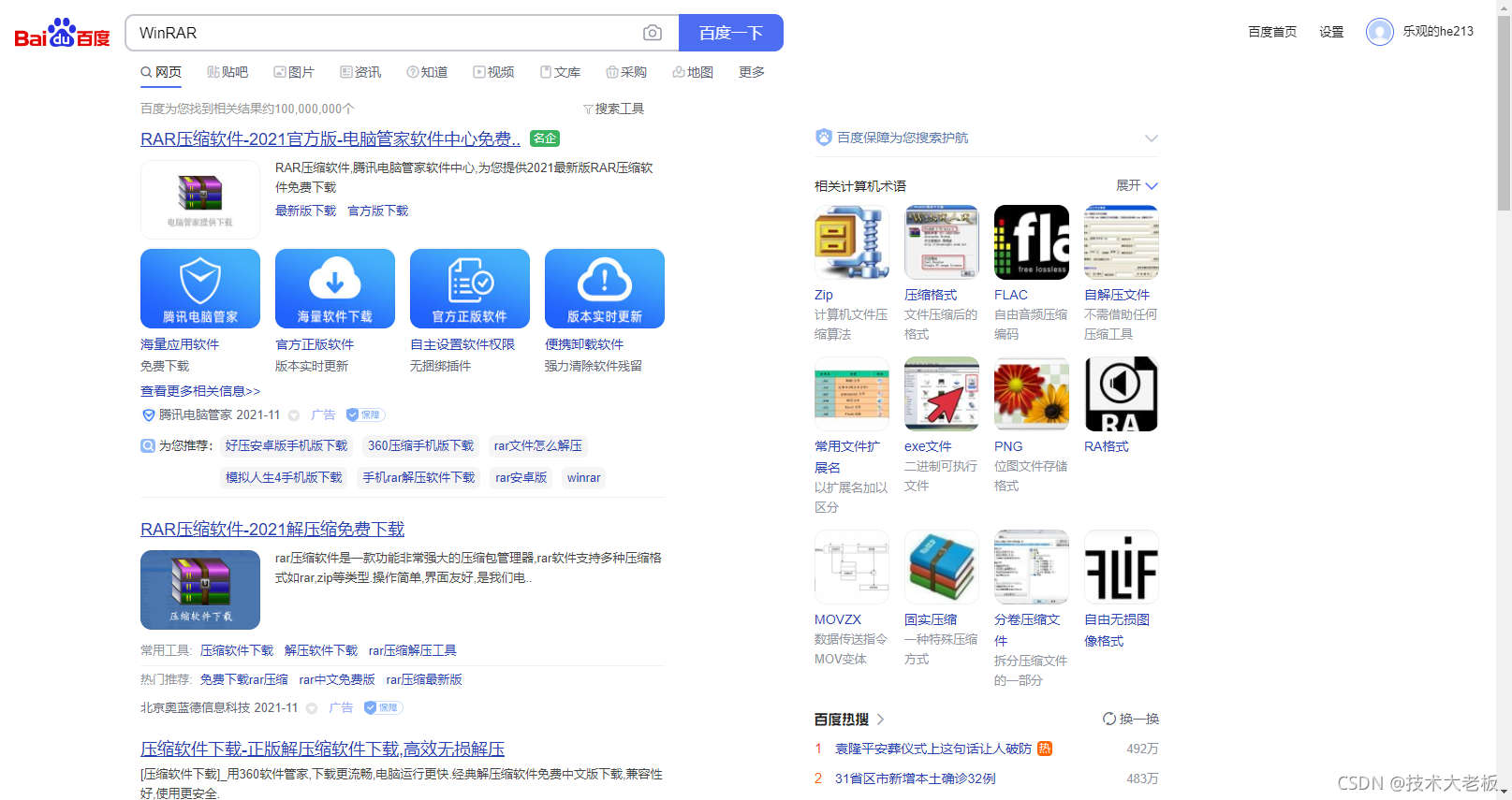Switch to the 网页 tab
This screenshot has width=1512, height=800.
(161, 72)
